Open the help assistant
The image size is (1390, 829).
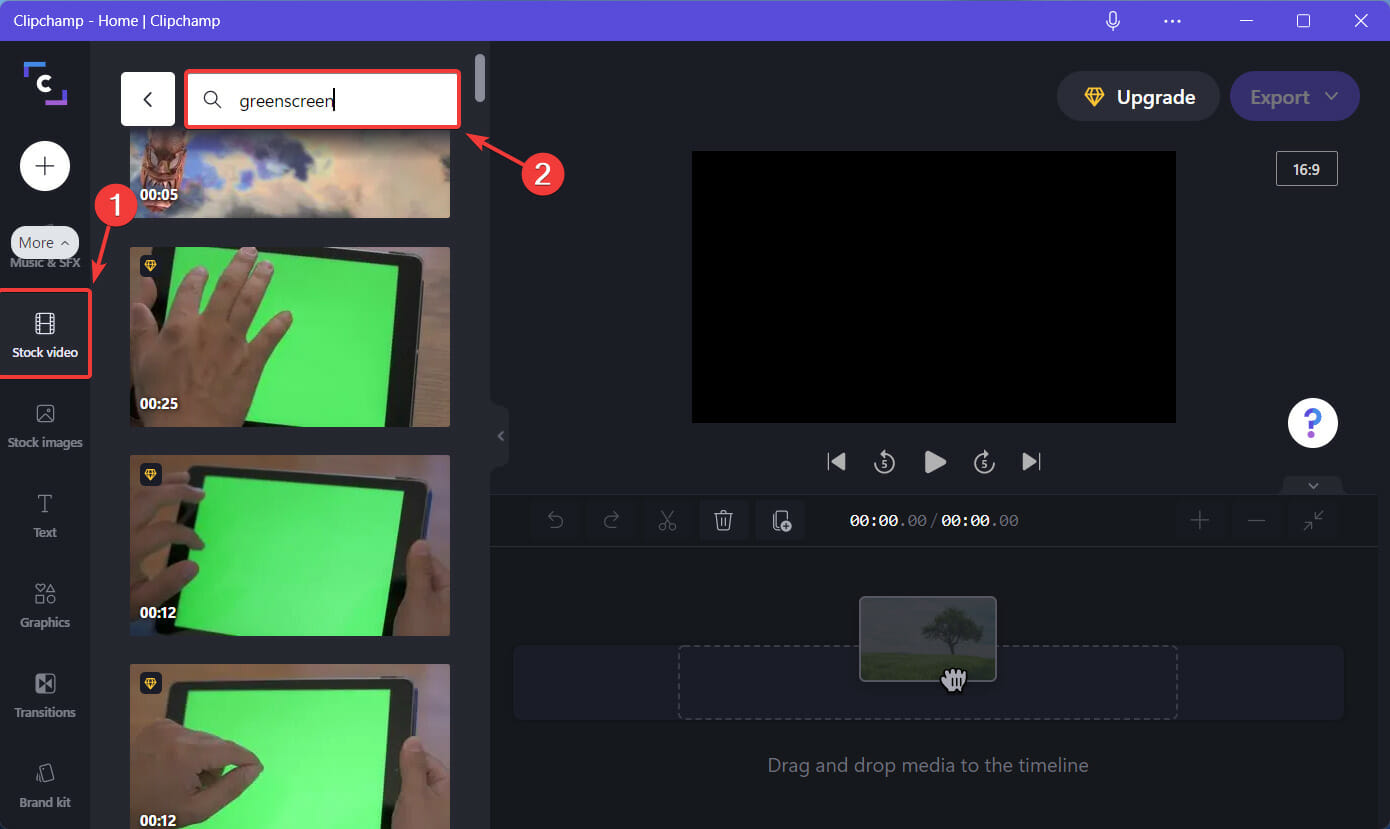1312,423
